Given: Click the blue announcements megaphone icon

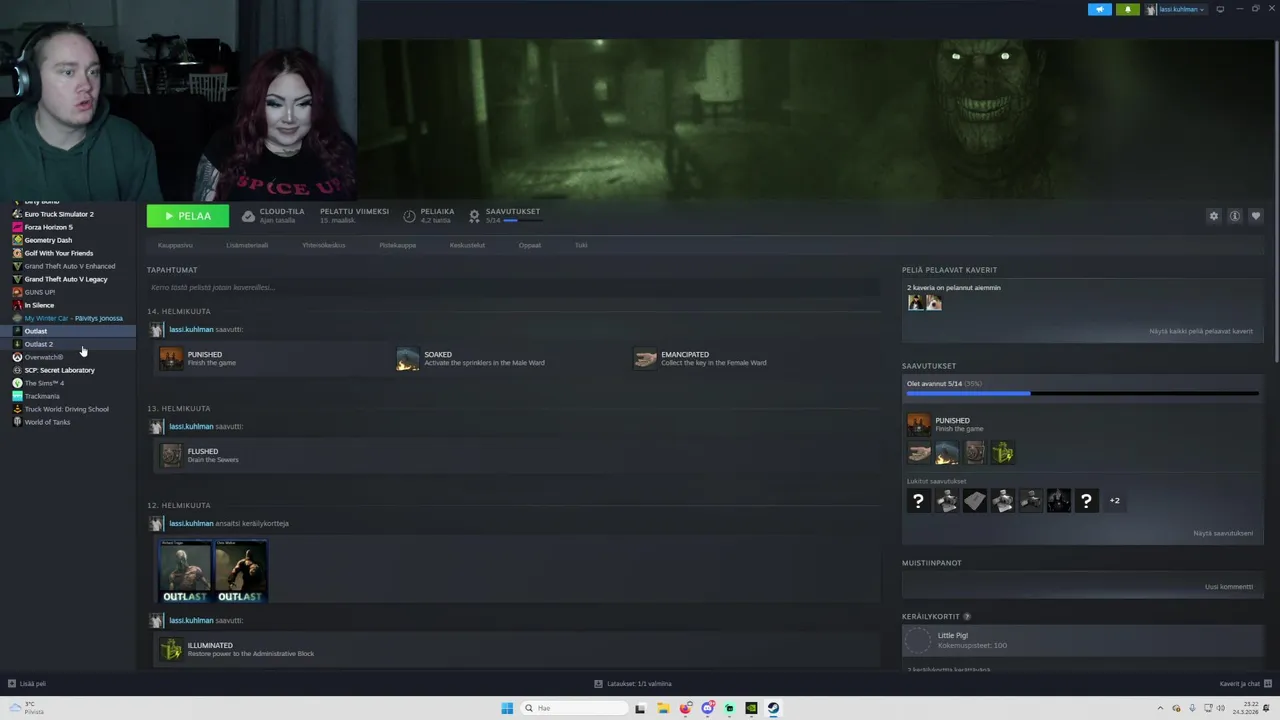Looking at the screenshot, I should tap(1100, 9).
